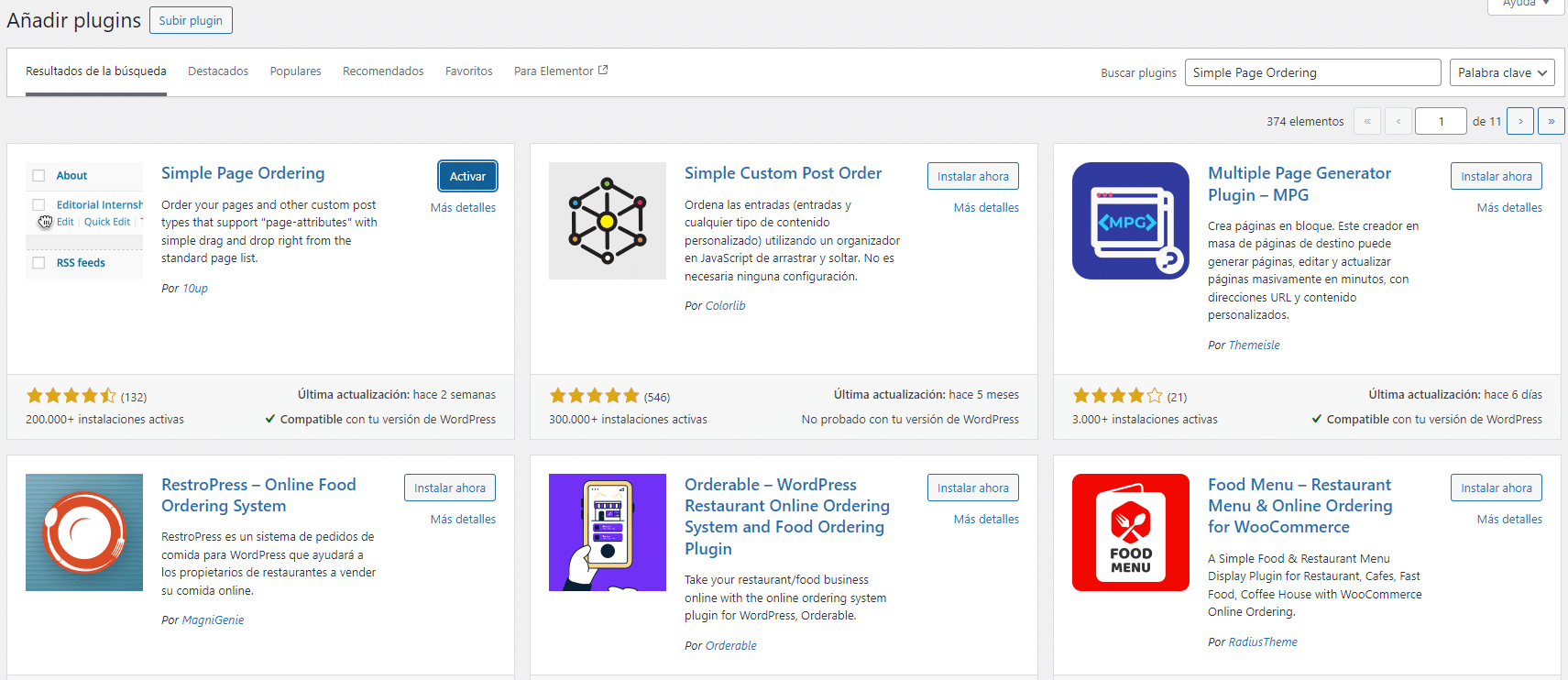This screenshot has height=680, width=1568.
Task: Tick the Editorial Internship checkbox
Action: click(38, 205)
